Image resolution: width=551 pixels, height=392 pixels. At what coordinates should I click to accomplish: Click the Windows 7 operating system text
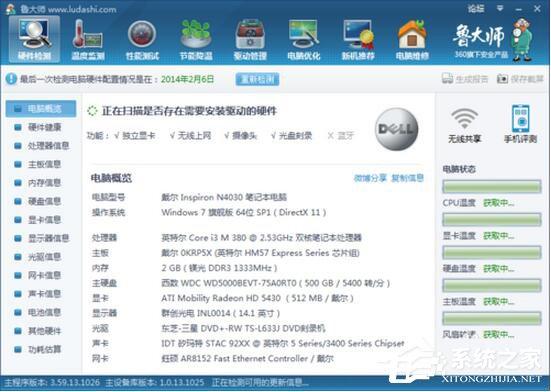pyautogui.click(x=244, y=213)
